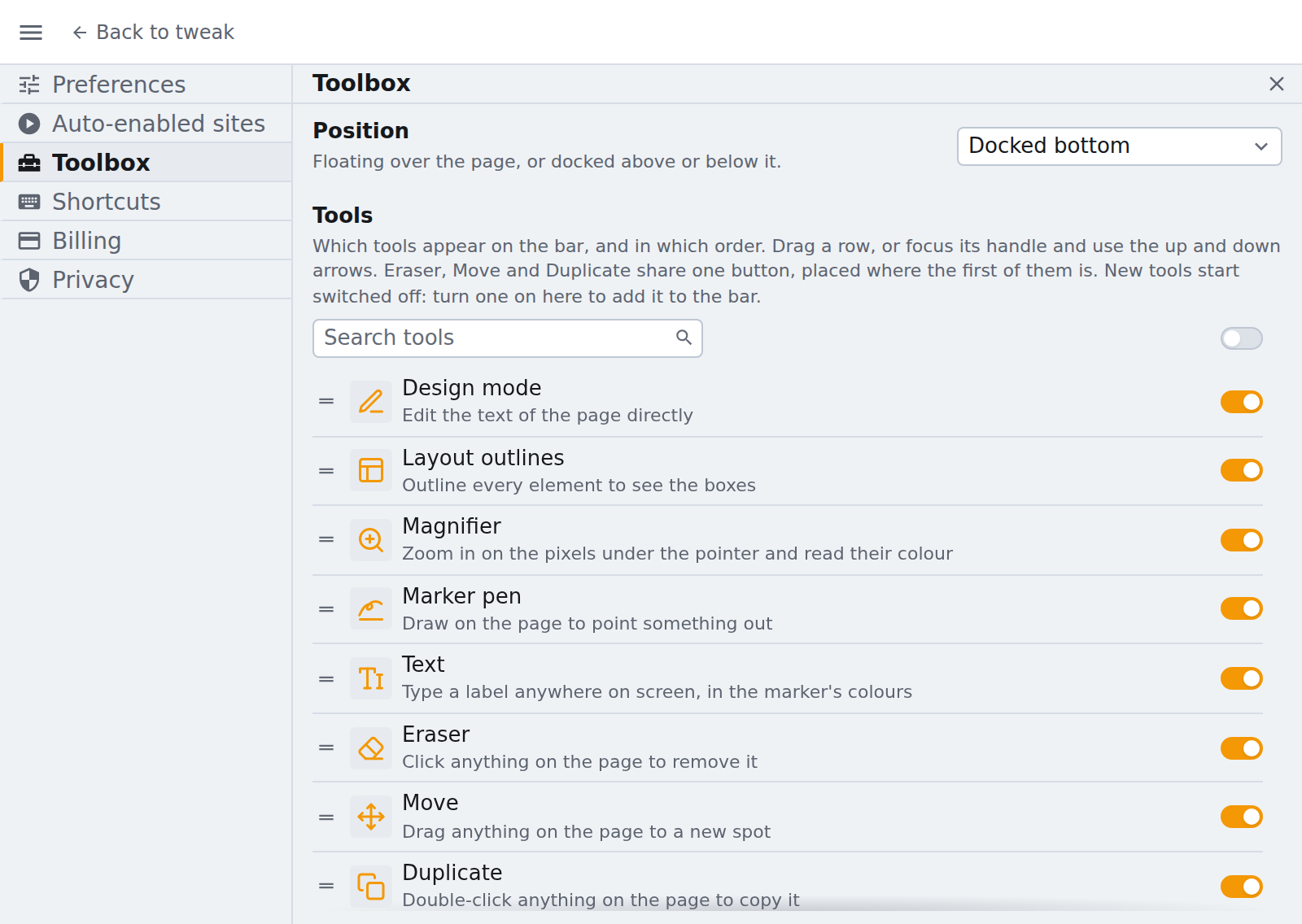
Task: Click the search magnifier icon in Search tools
Action: [684, 338]
